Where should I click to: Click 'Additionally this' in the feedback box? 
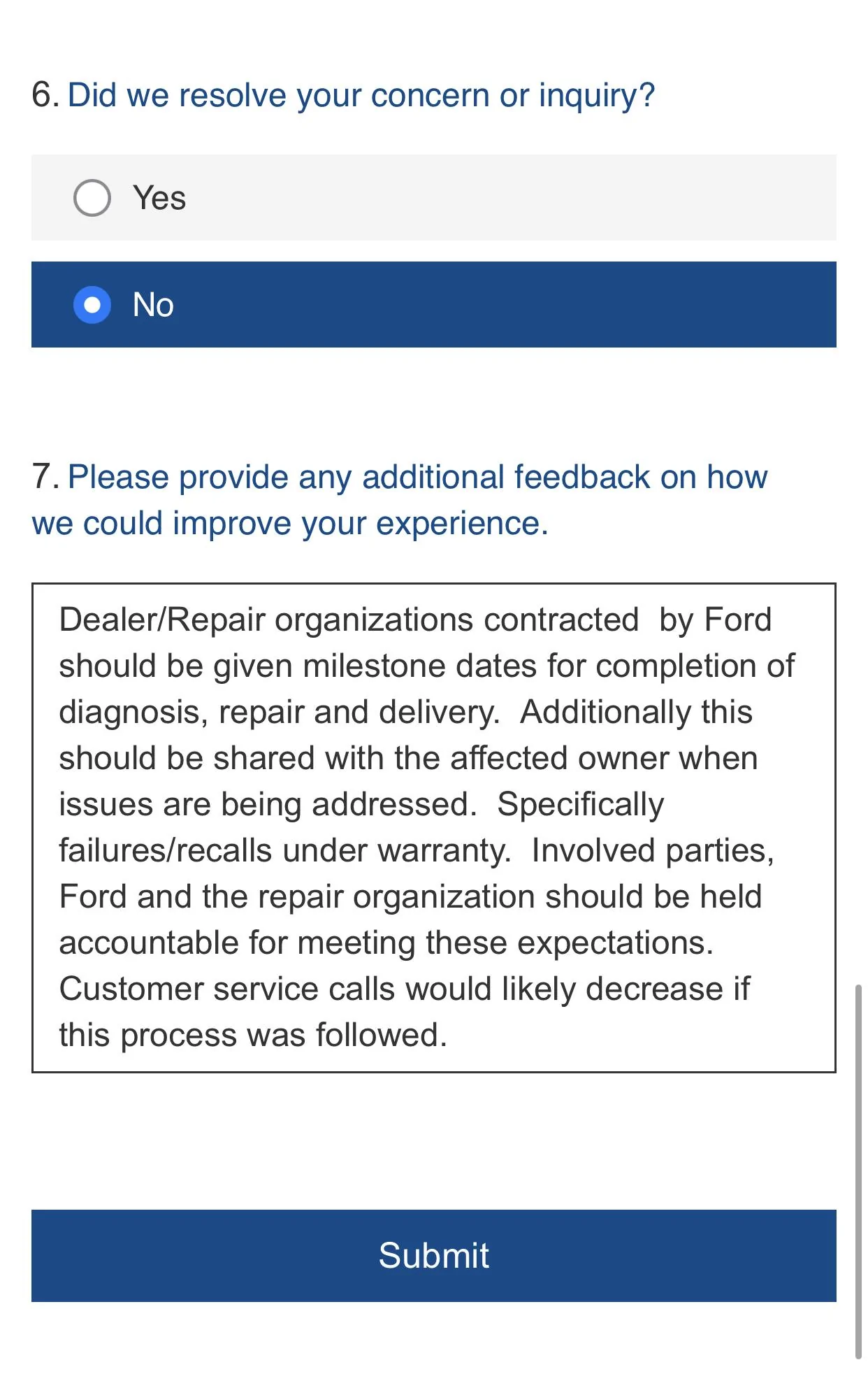(637, 713)
